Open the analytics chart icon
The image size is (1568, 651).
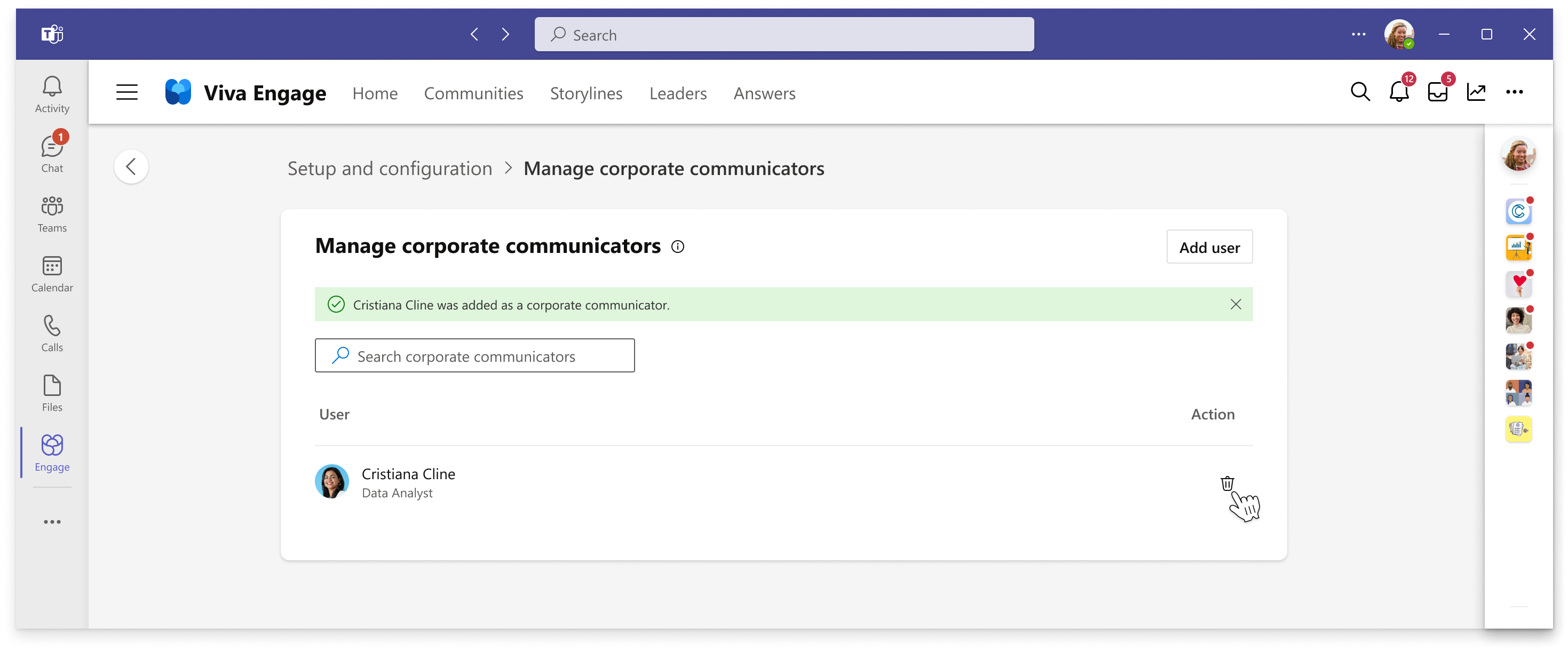coord(1476,92)
